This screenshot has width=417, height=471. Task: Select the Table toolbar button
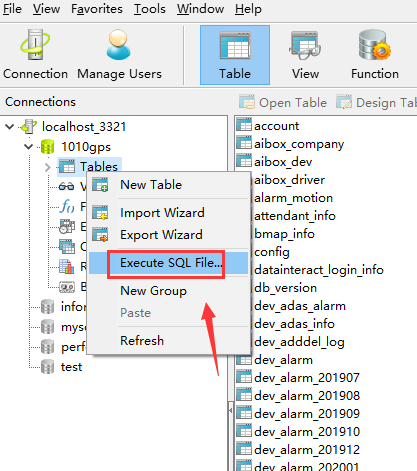pyautogui.click(x=235, y=55)
